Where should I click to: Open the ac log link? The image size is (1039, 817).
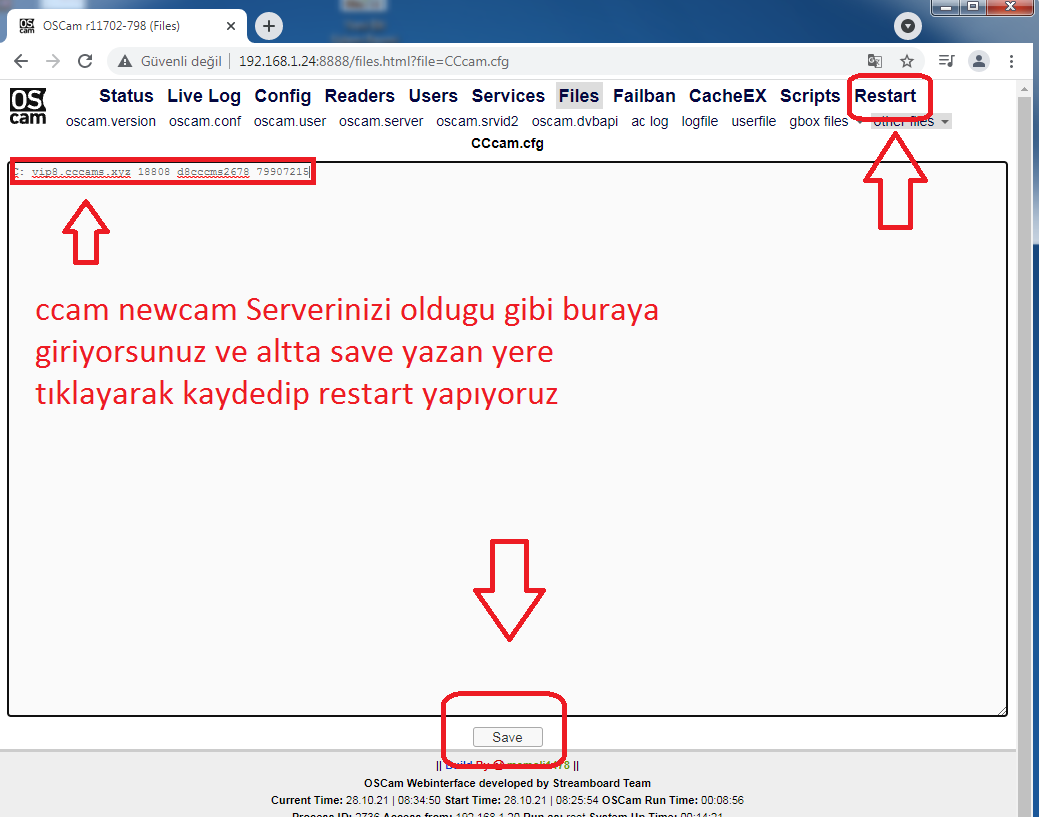coord(649,121)
